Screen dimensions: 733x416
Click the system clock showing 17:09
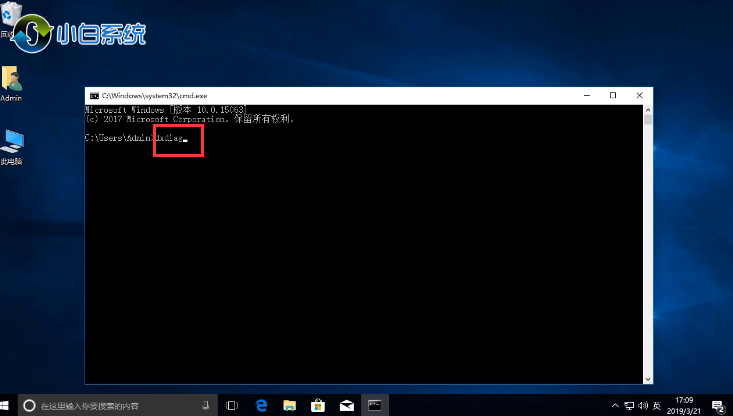pos(683,405)
